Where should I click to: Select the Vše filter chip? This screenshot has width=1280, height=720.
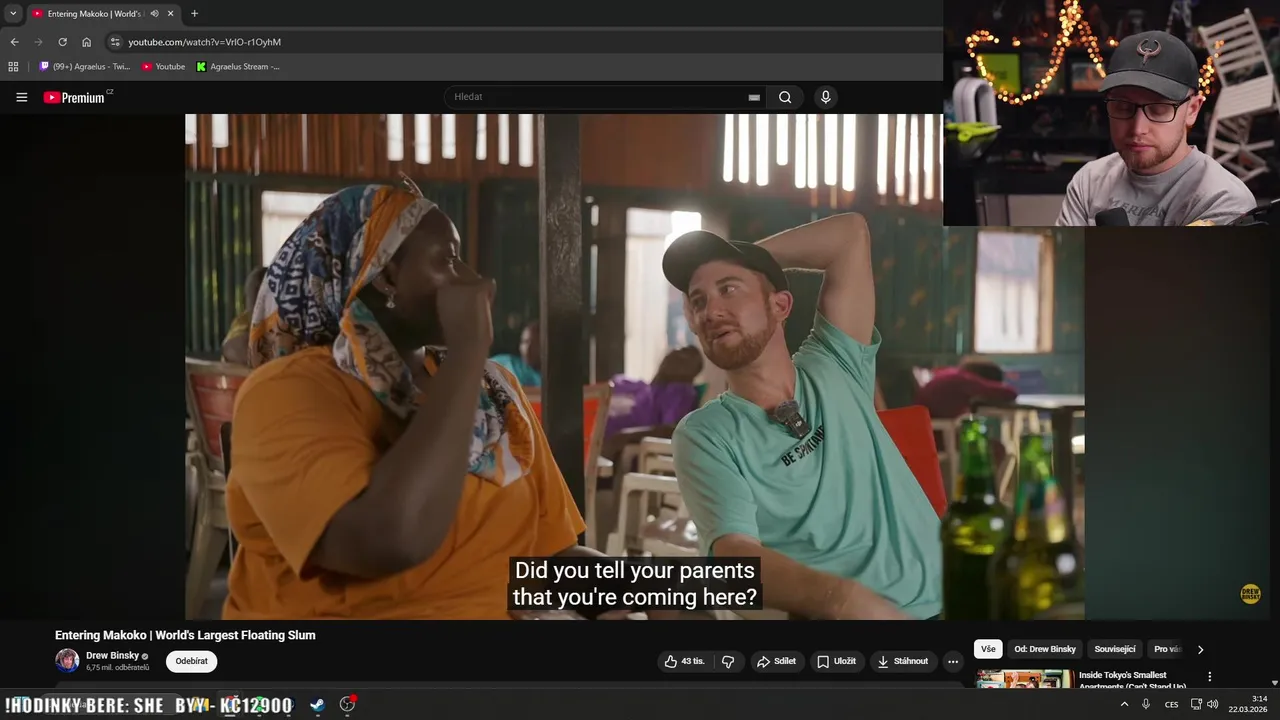988,649
